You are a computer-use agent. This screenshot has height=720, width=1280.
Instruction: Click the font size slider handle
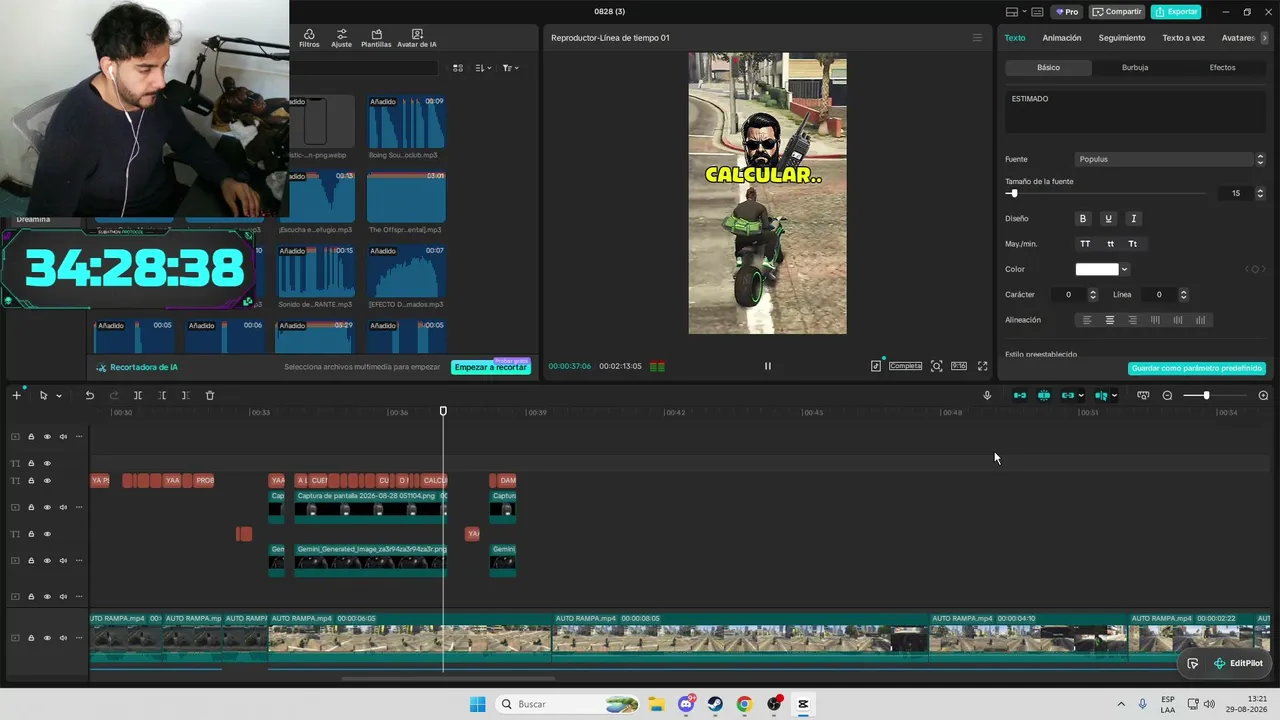click(x=1013, y=193)
